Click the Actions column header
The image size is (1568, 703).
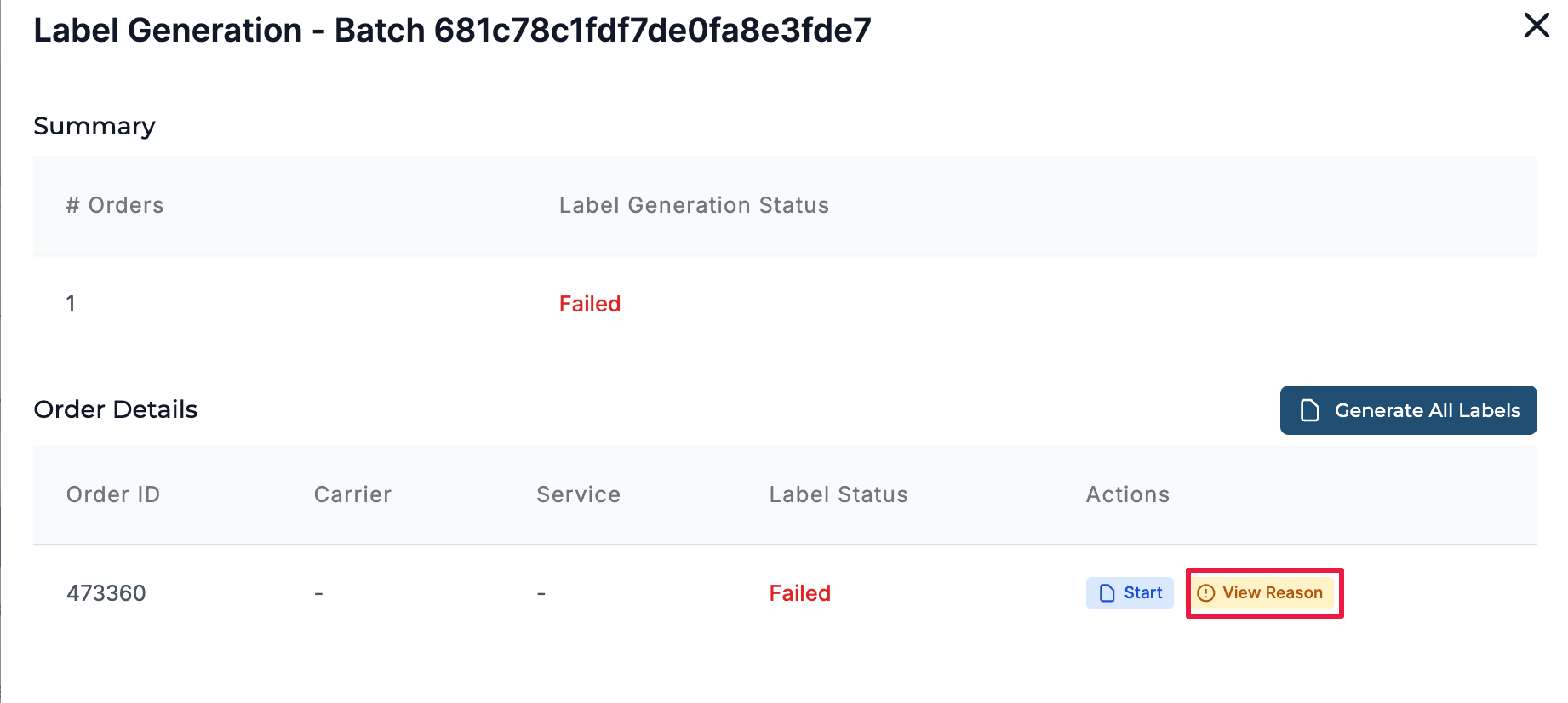[x=1127, y=494]
